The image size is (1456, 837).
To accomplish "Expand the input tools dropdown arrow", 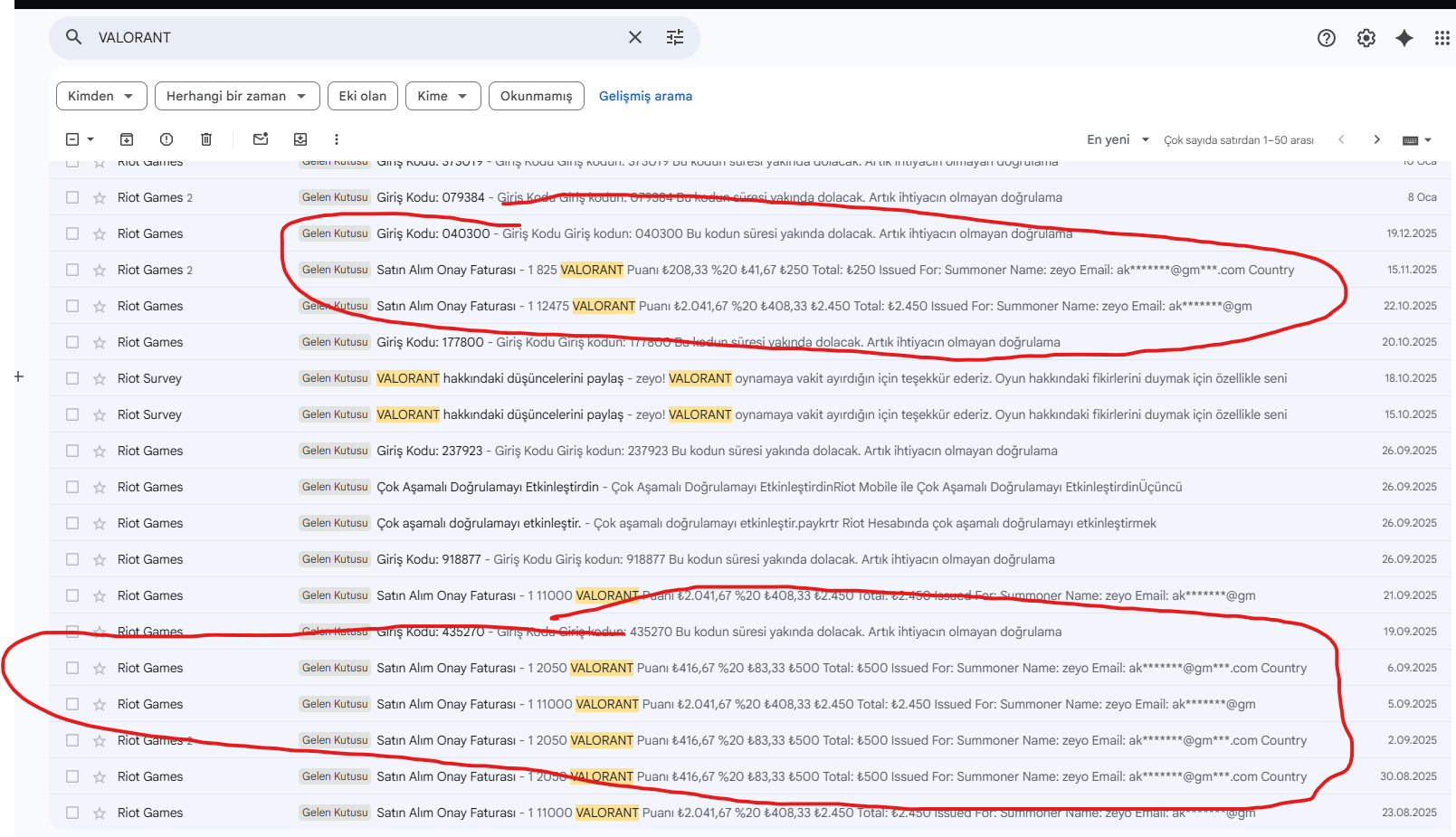I will [1428, 140].
